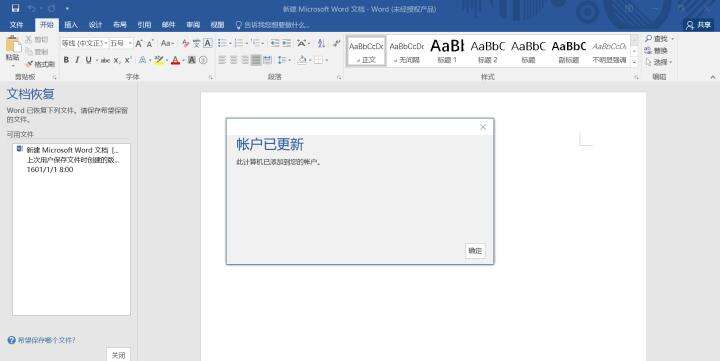
Task: Apply strikethrough abc formatting
Action: 105,60
